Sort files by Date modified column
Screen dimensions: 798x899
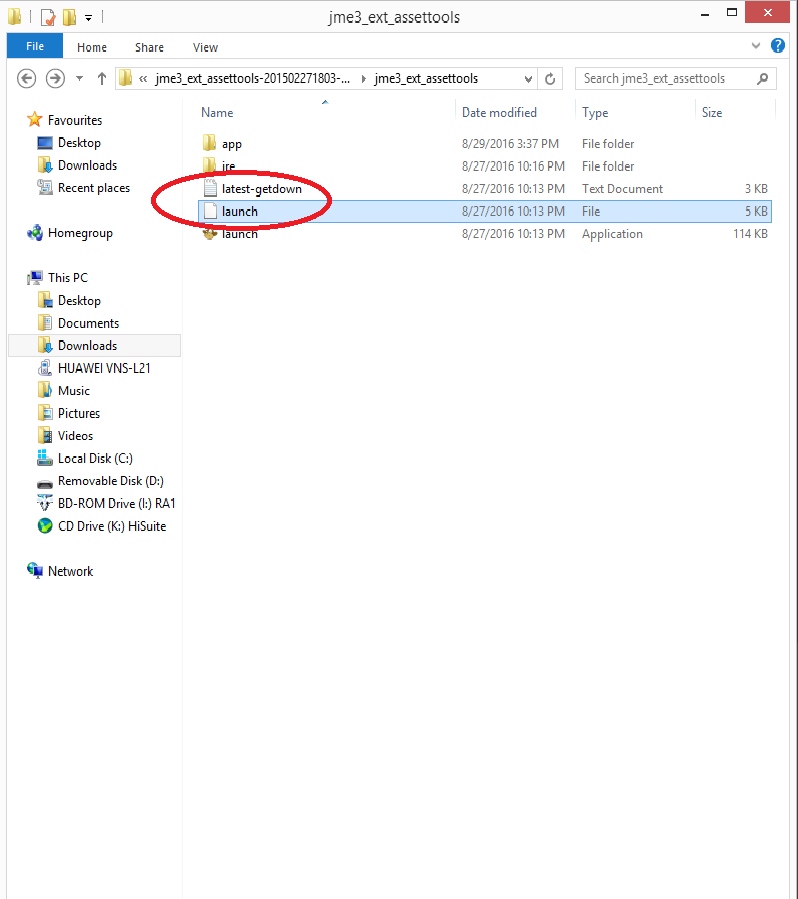pos(499,112)
